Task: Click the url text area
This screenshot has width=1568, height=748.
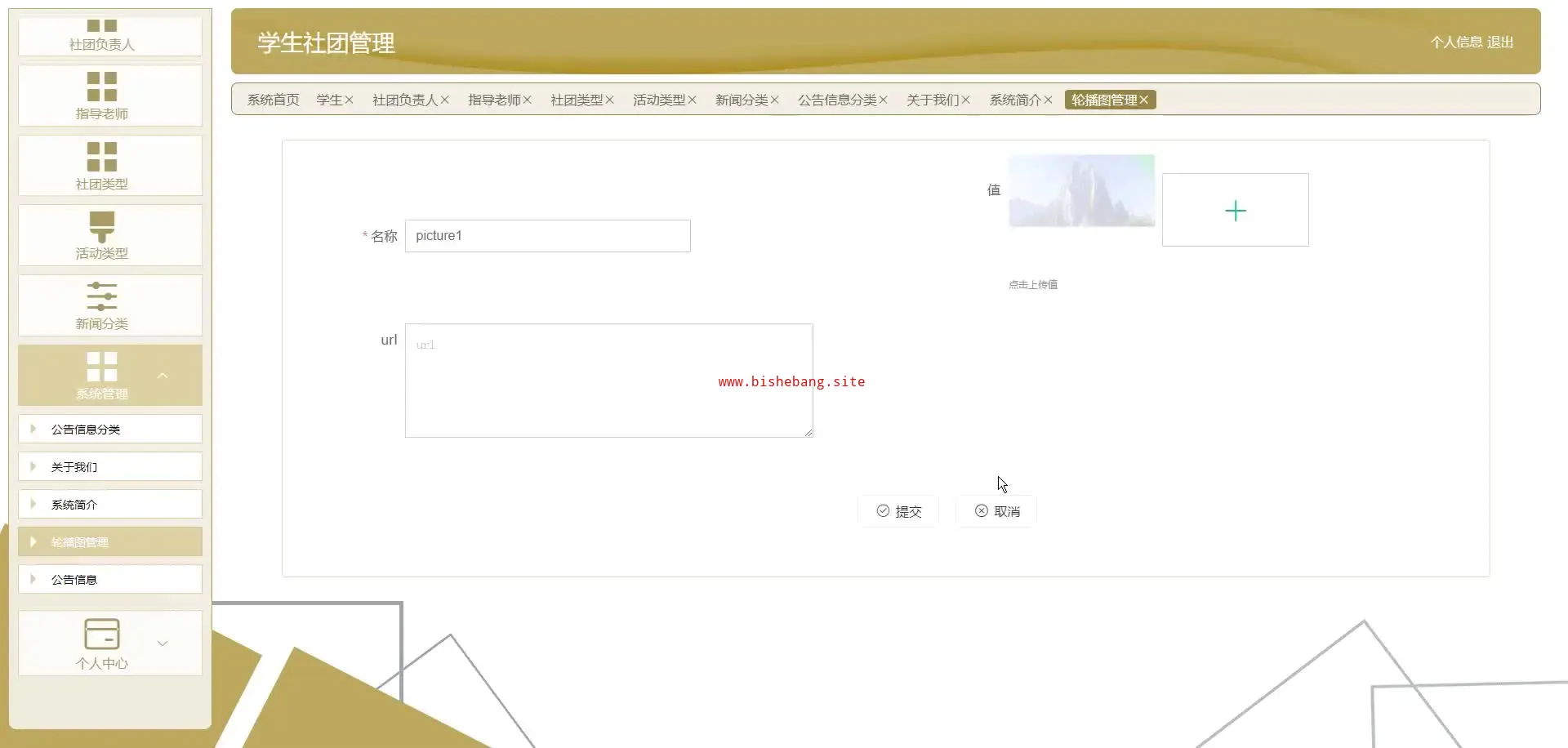Action: (609, 381)
